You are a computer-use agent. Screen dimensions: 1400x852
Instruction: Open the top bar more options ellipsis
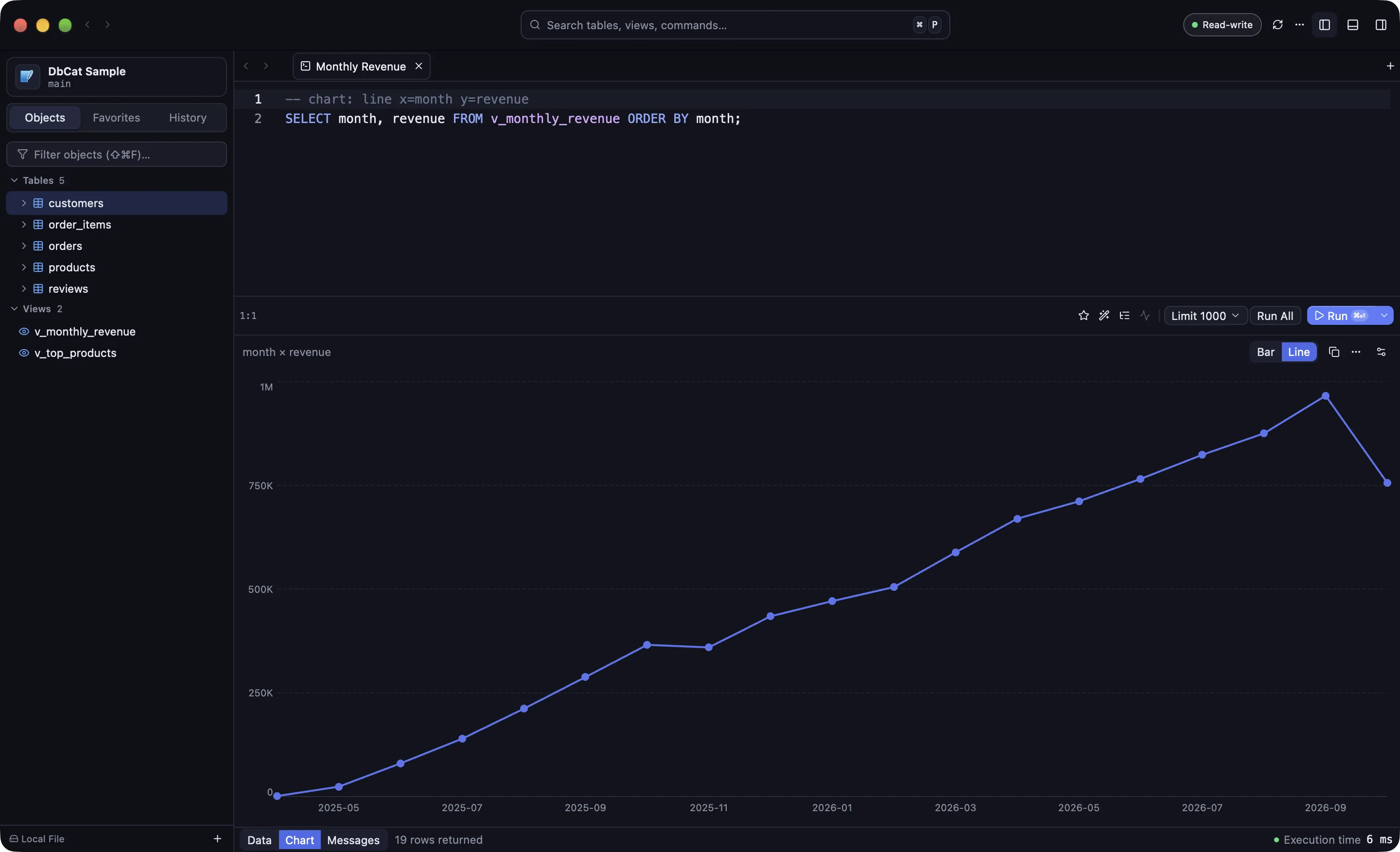[1299, 25]
